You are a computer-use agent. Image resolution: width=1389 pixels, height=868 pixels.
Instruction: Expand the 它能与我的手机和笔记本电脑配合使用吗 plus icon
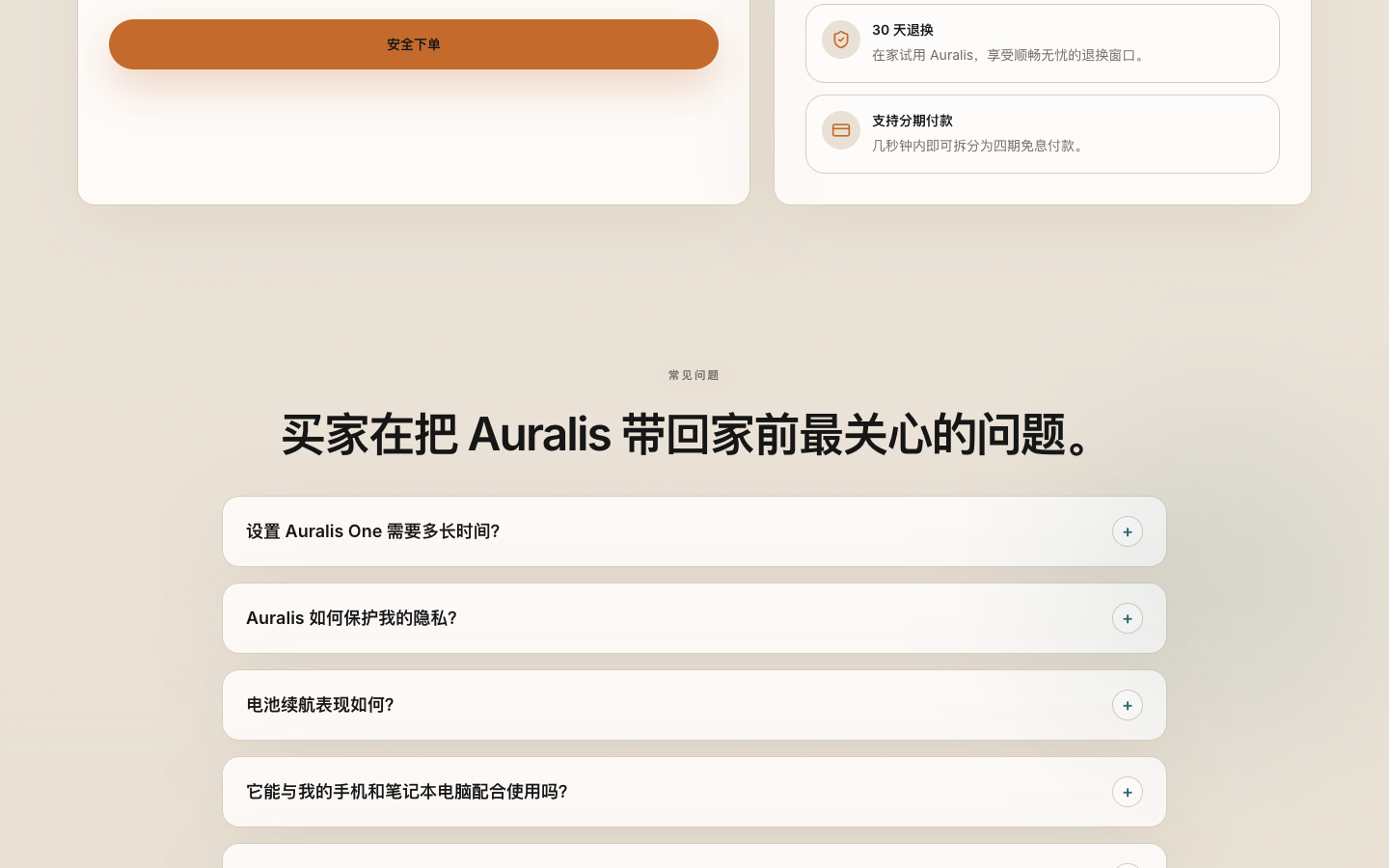[x=1127, y=792]
